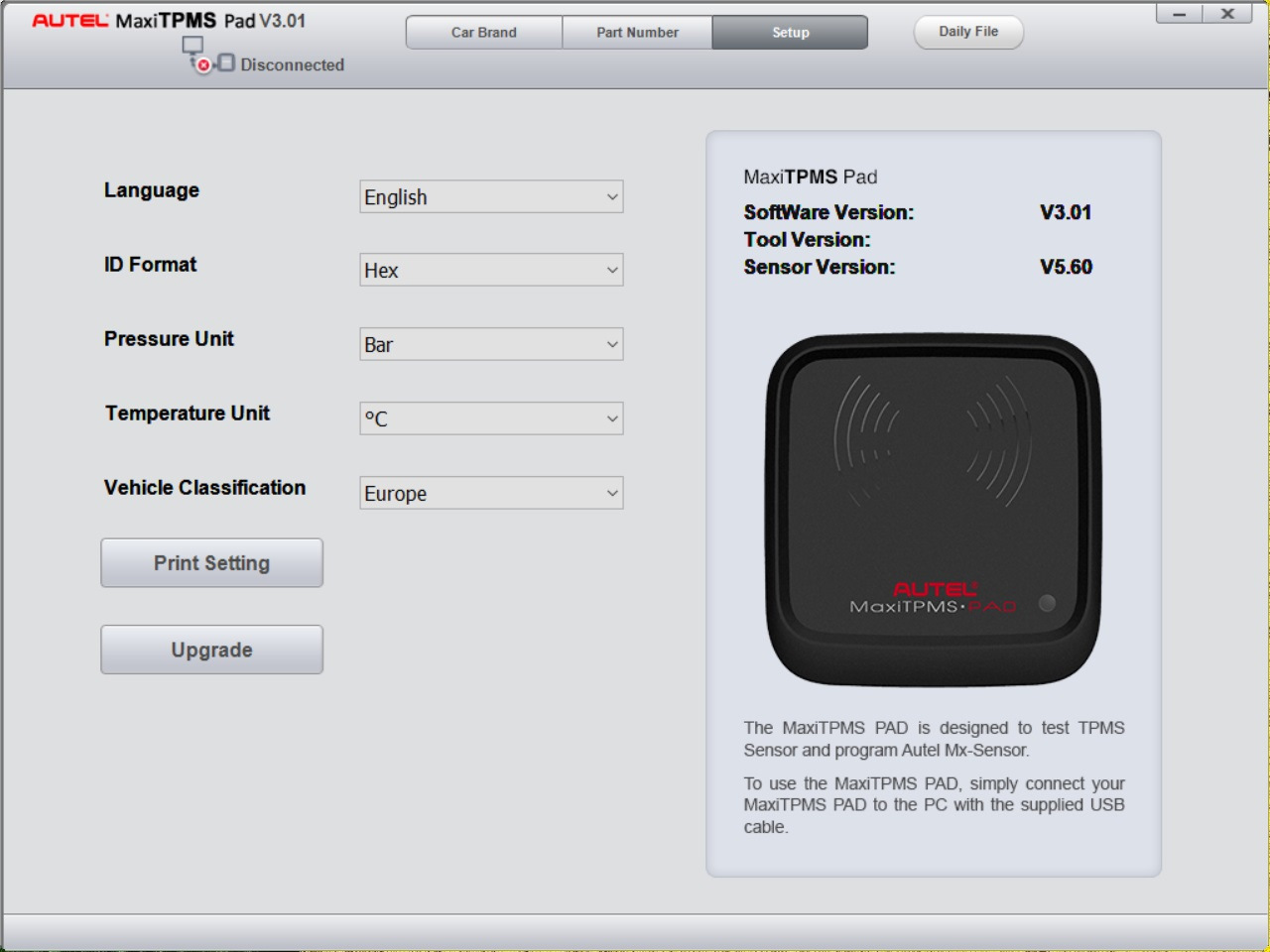Image resolution: width=1270 pixels, height=952 pixels.
Task: Click the Sensor Version label
Action: click(x=820, y=267)
